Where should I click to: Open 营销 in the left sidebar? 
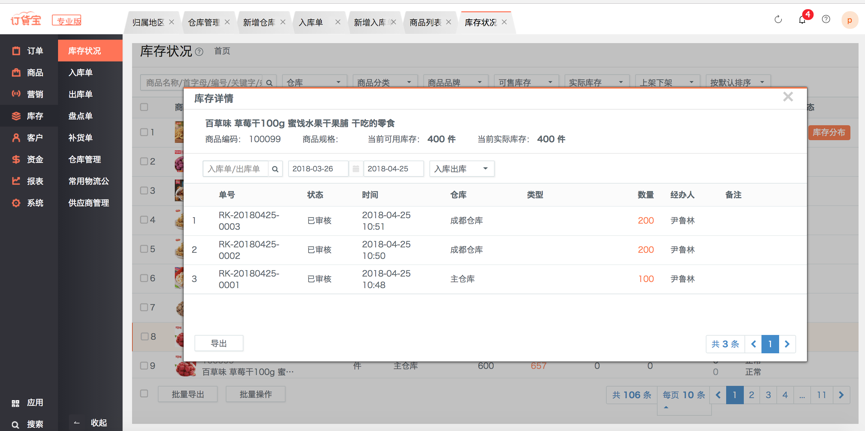[x=28, y=94]
